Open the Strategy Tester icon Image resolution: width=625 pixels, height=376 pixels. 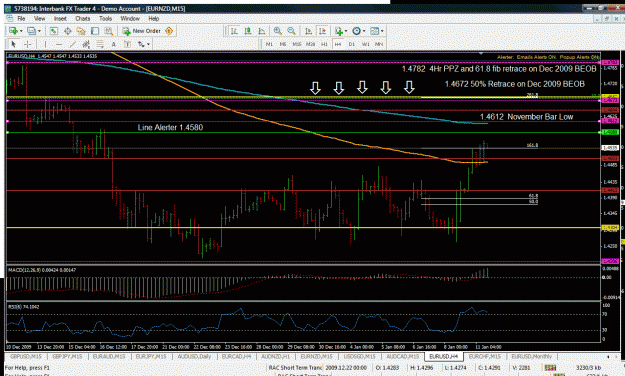[x=108, y=31]
